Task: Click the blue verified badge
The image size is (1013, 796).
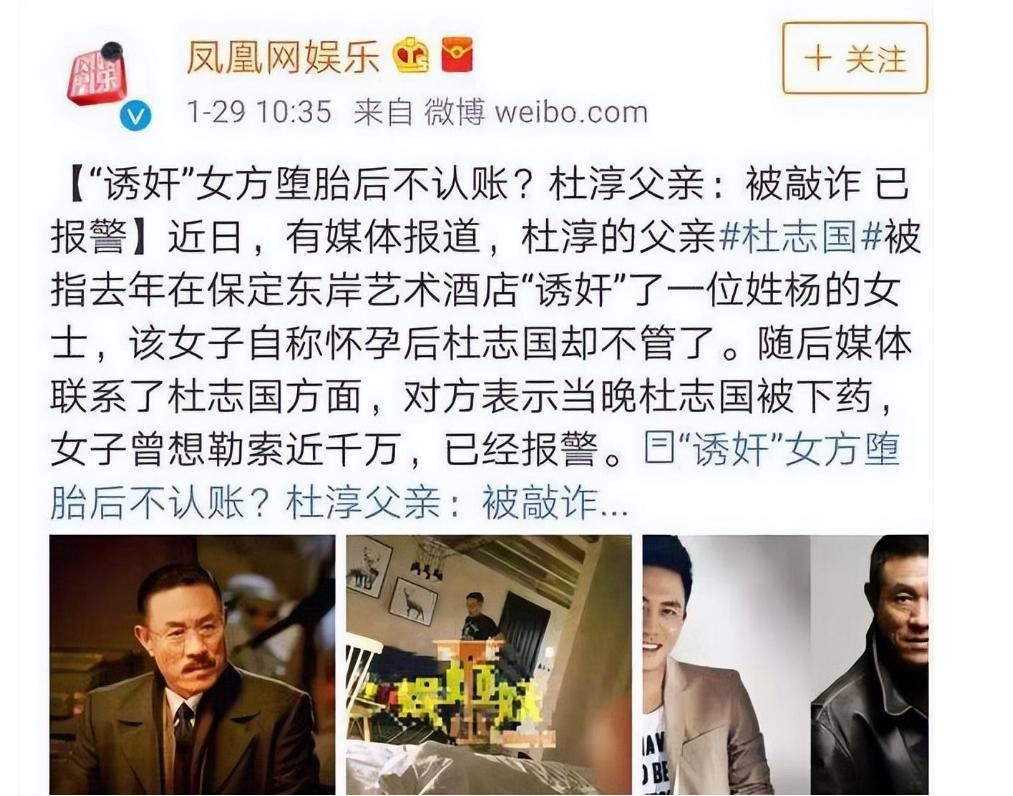Action: coord(136,116)
